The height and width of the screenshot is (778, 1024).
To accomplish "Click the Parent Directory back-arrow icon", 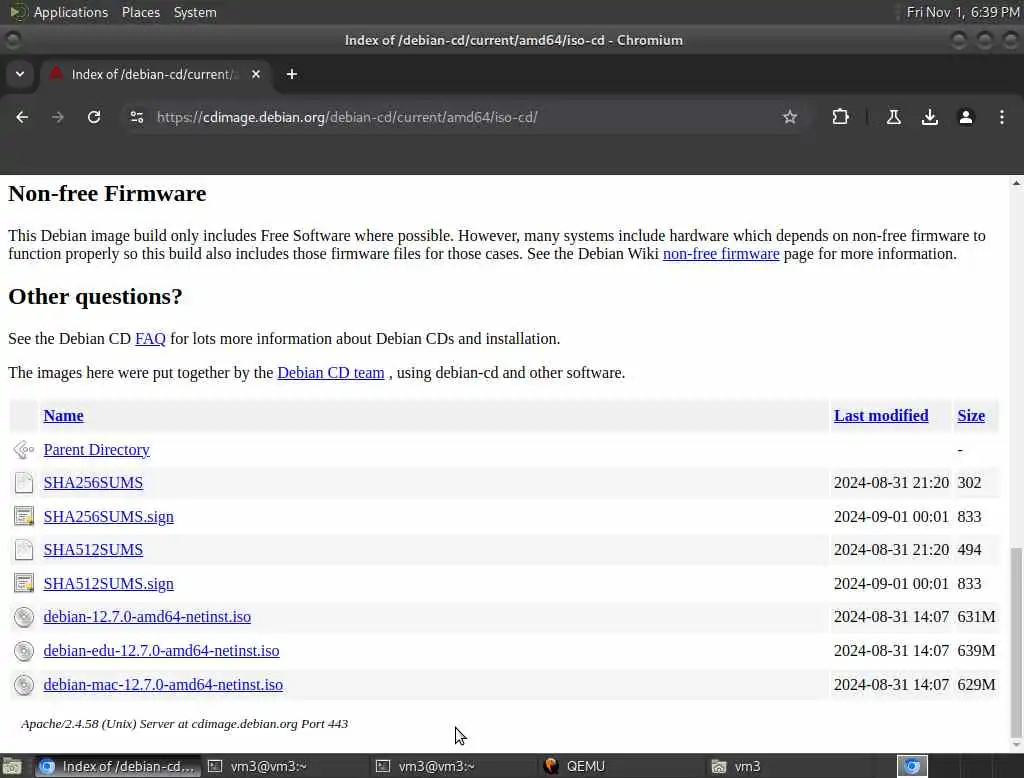I will pos(24,449).
